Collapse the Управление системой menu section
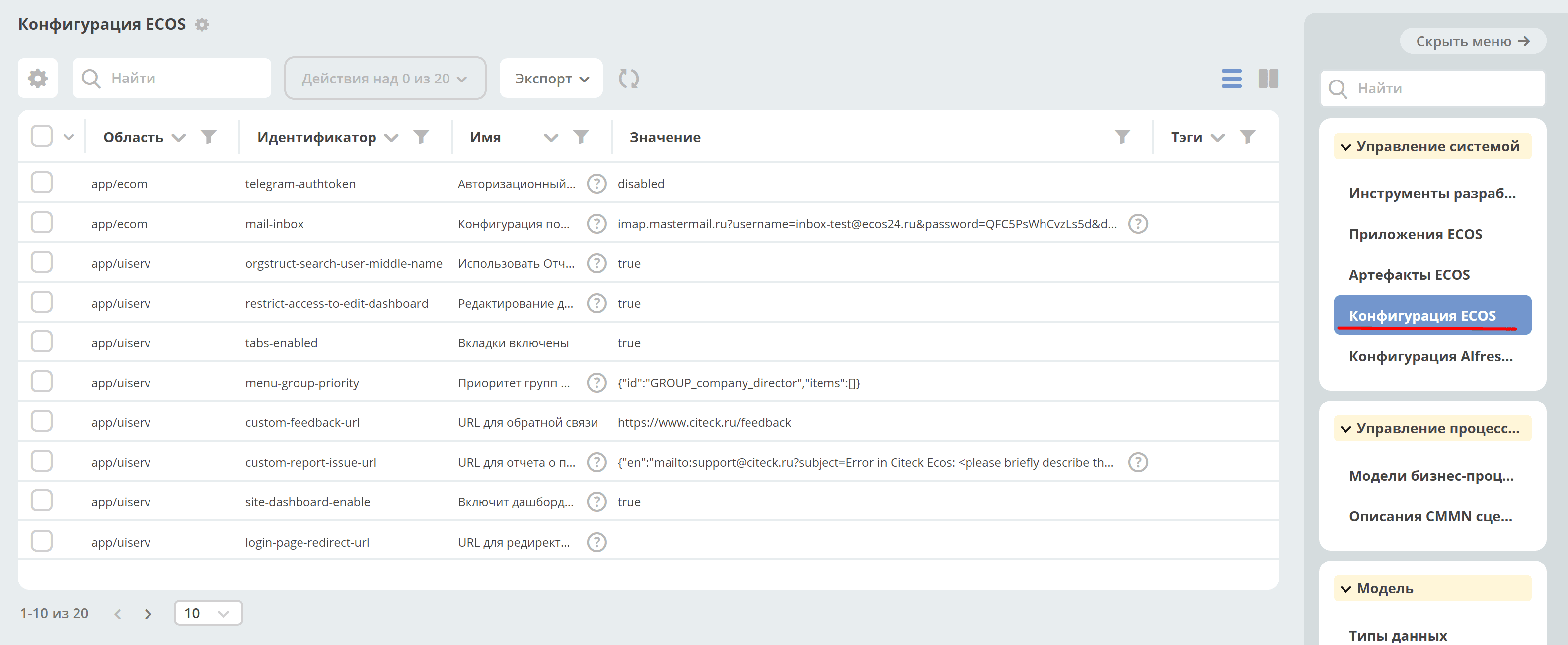Screen dimensions: 1568x645 pyautogui.click(x=1432, y=146)
